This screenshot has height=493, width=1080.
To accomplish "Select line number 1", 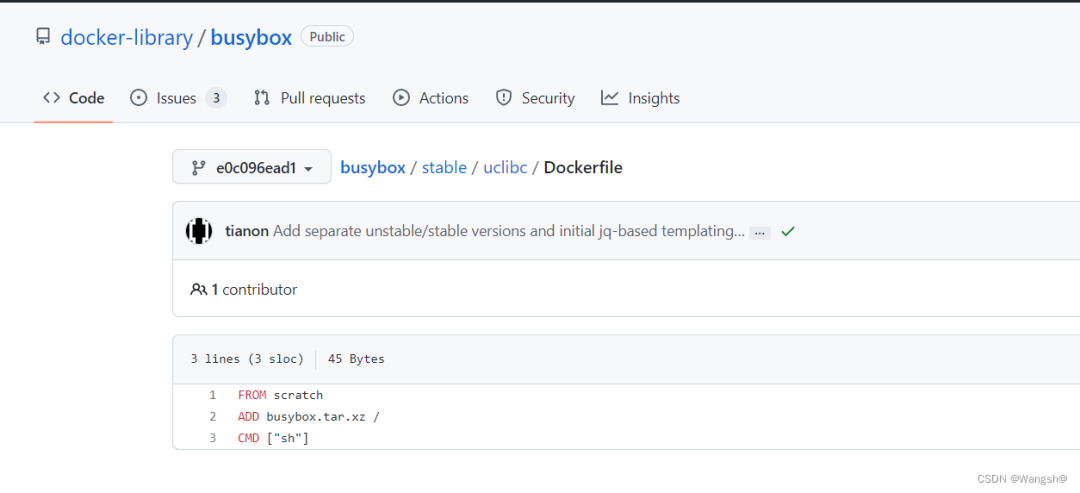I will (x=213, y=395).
